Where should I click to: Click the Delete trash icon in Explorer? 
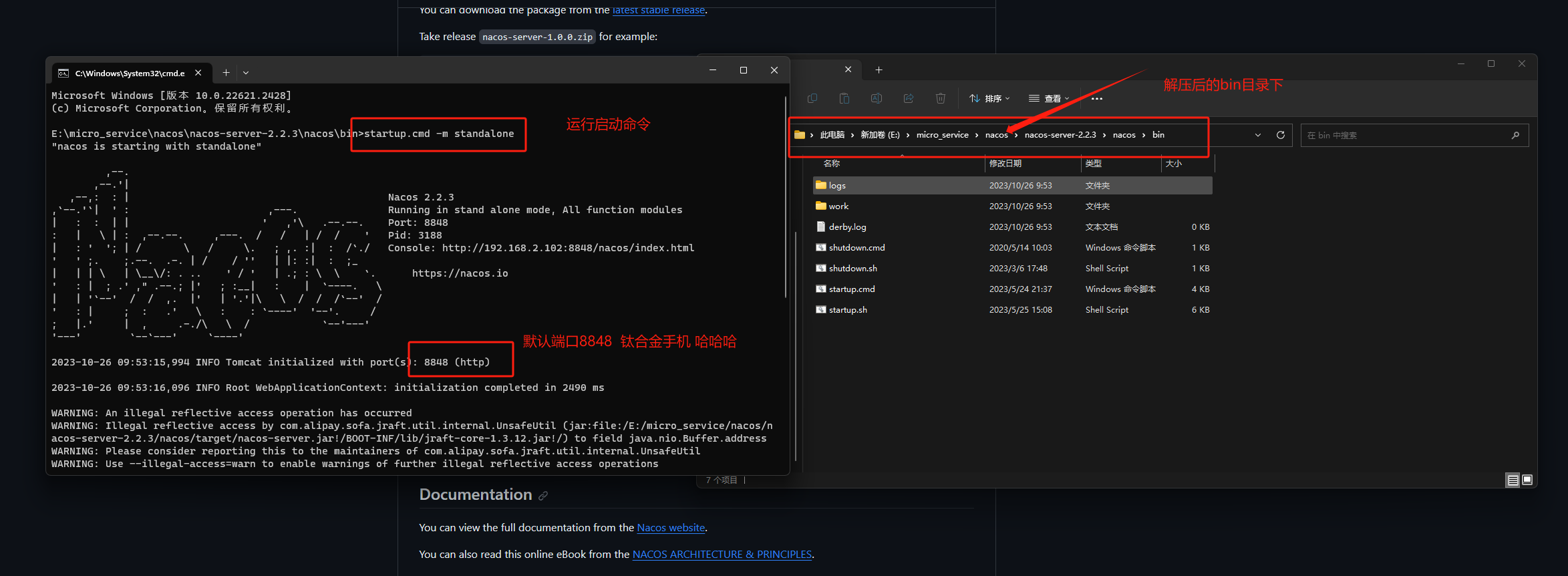click(x=941, y=98)
